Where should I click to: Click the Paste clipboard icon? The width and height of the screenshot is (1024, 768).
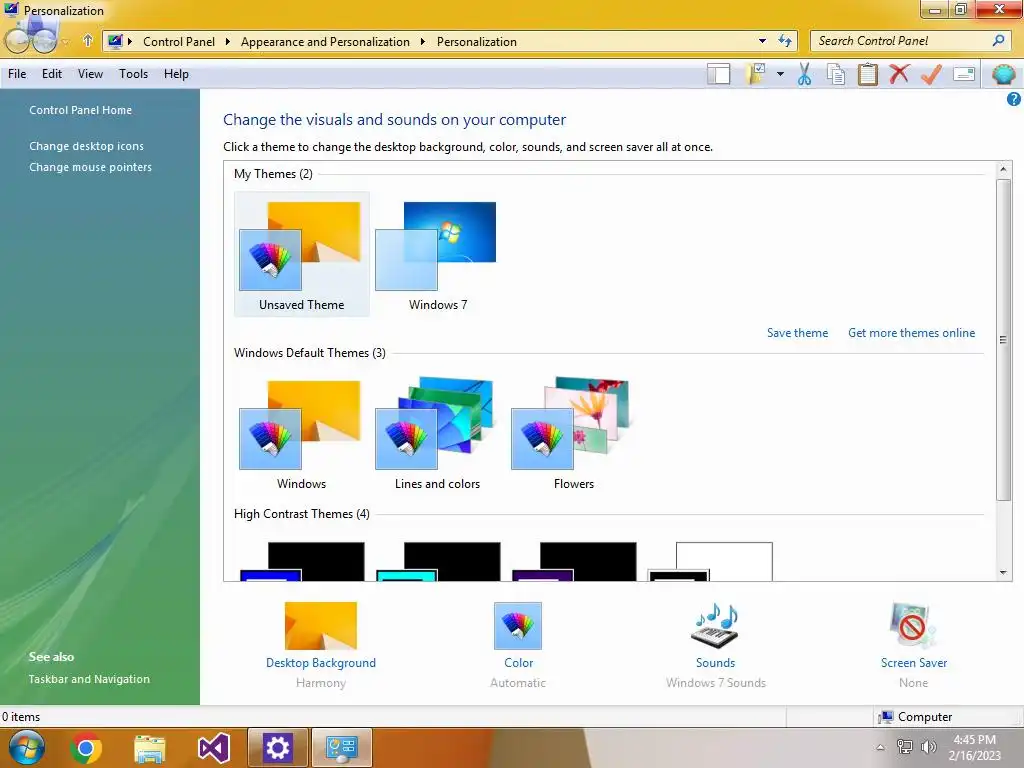[x=867, y=74]
